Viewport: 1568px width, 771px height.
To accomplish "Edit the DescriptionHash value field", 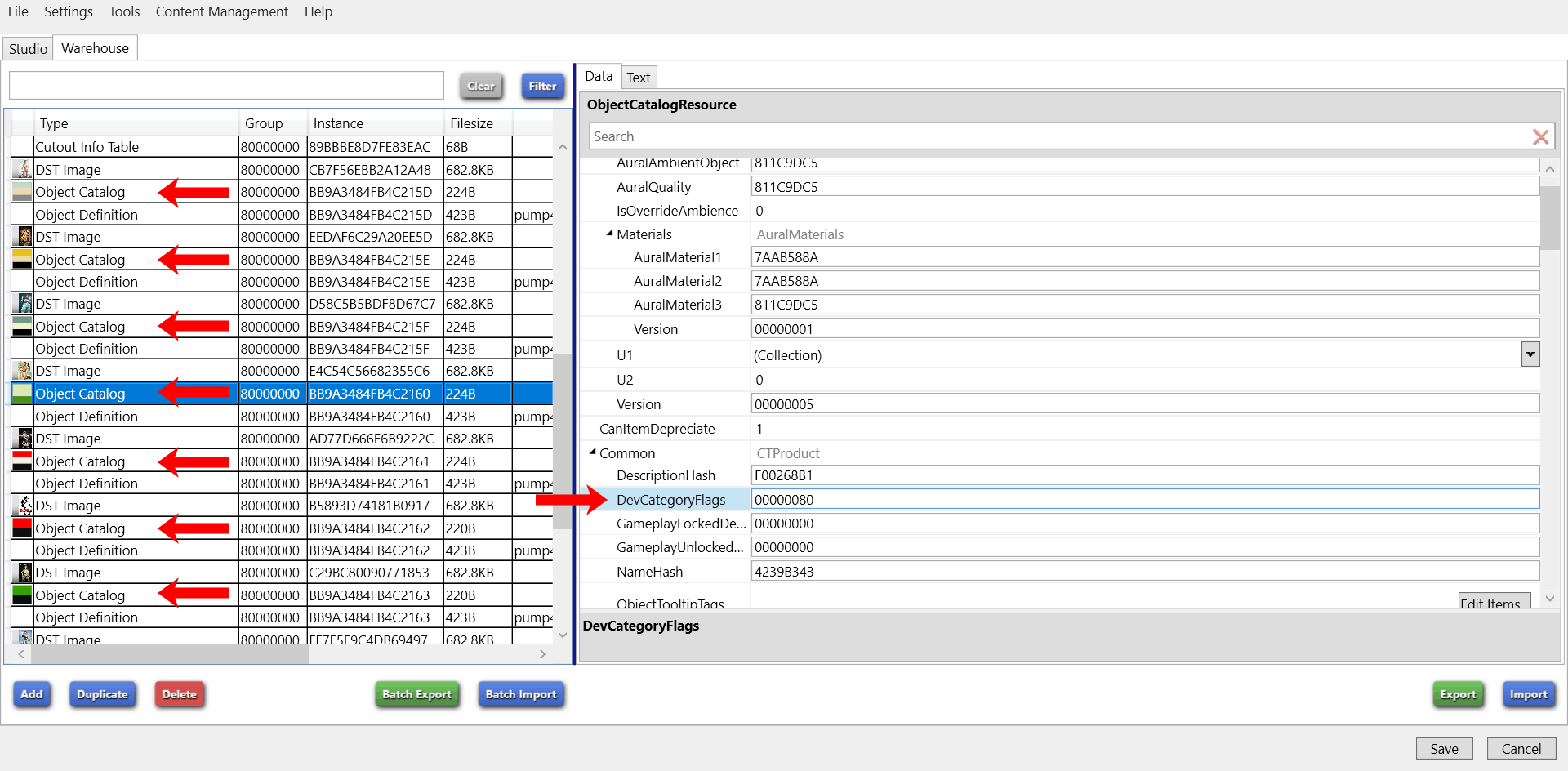I will tap(1145, 475).
